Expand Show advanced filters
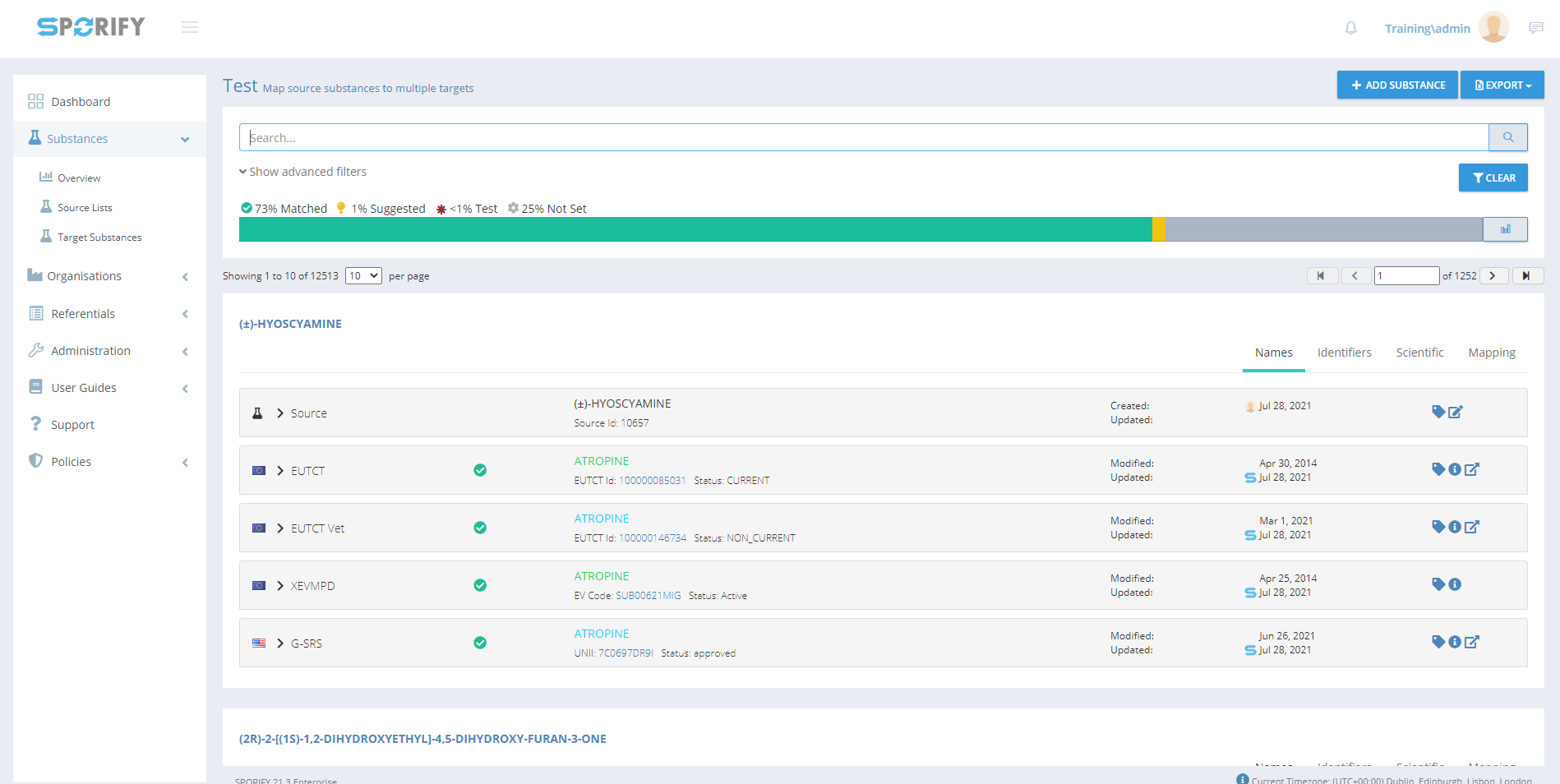1560x784 pixels. 302,172
